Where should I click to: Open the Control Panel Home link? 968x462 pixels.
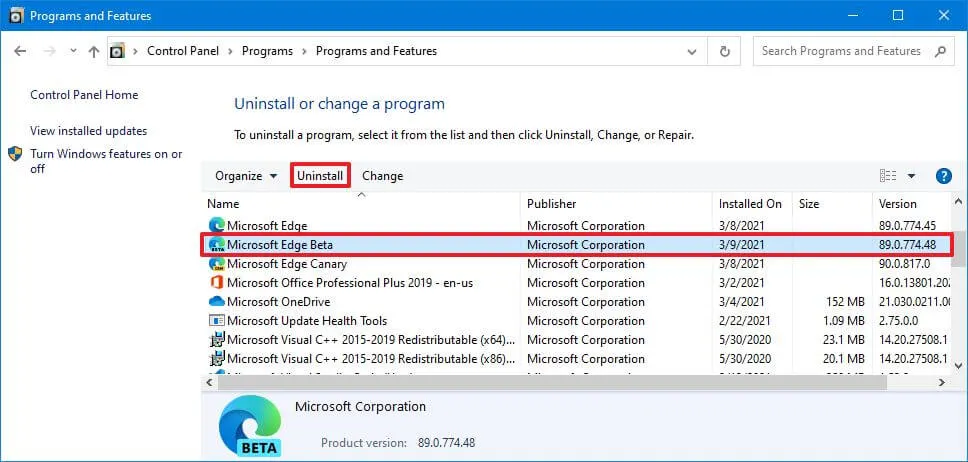click(84, 95)
